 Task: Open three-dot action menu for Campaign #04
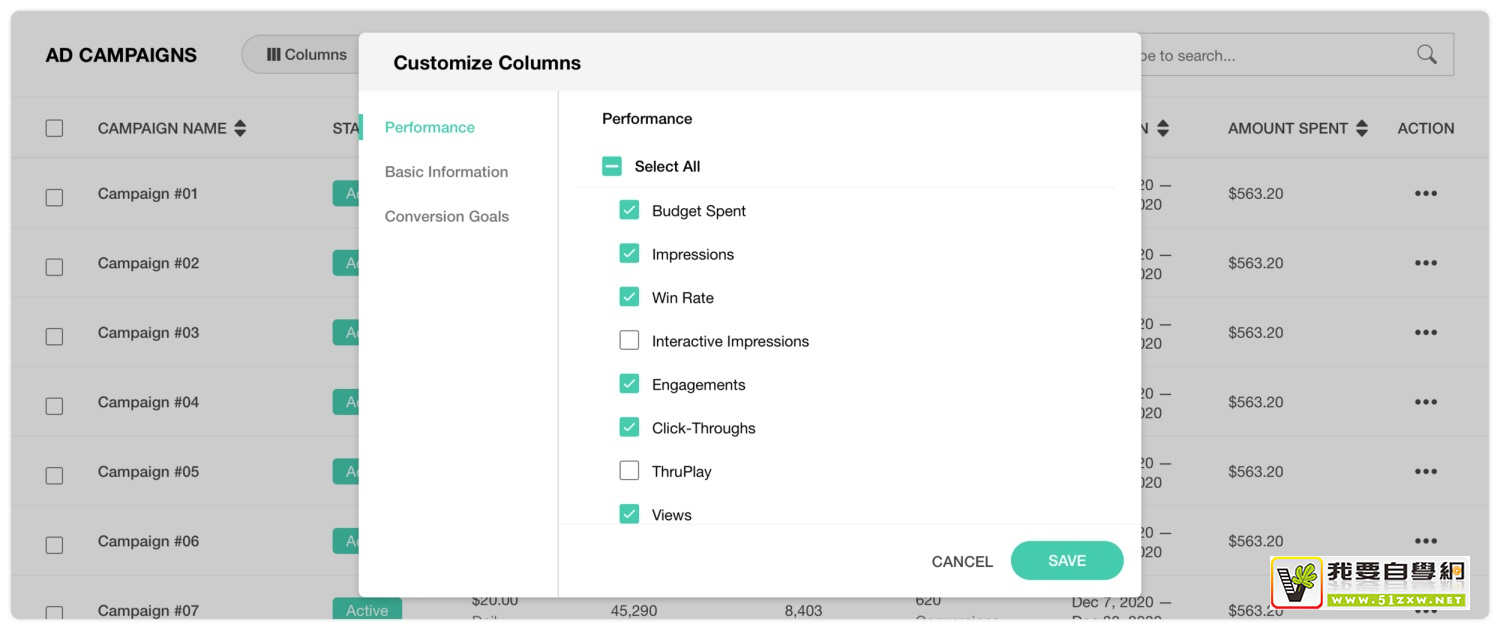(x=1425, y=402)
